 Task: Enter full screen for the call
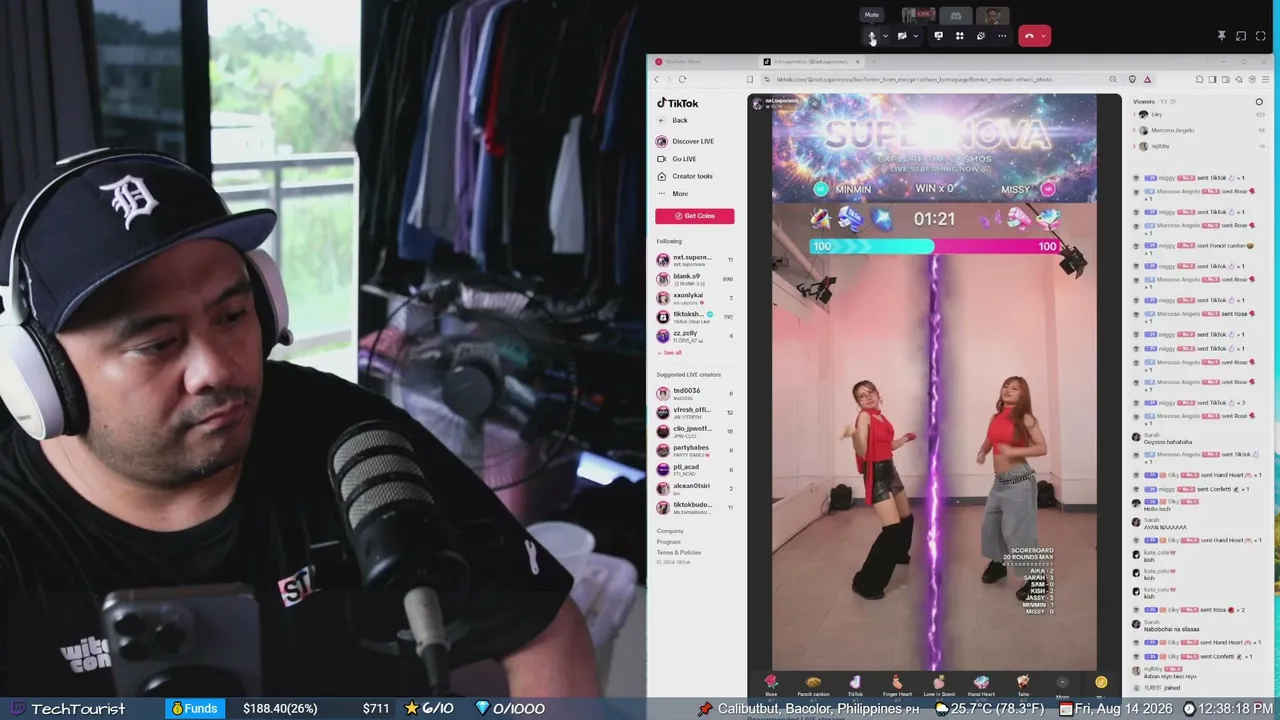coord(1260,36)
